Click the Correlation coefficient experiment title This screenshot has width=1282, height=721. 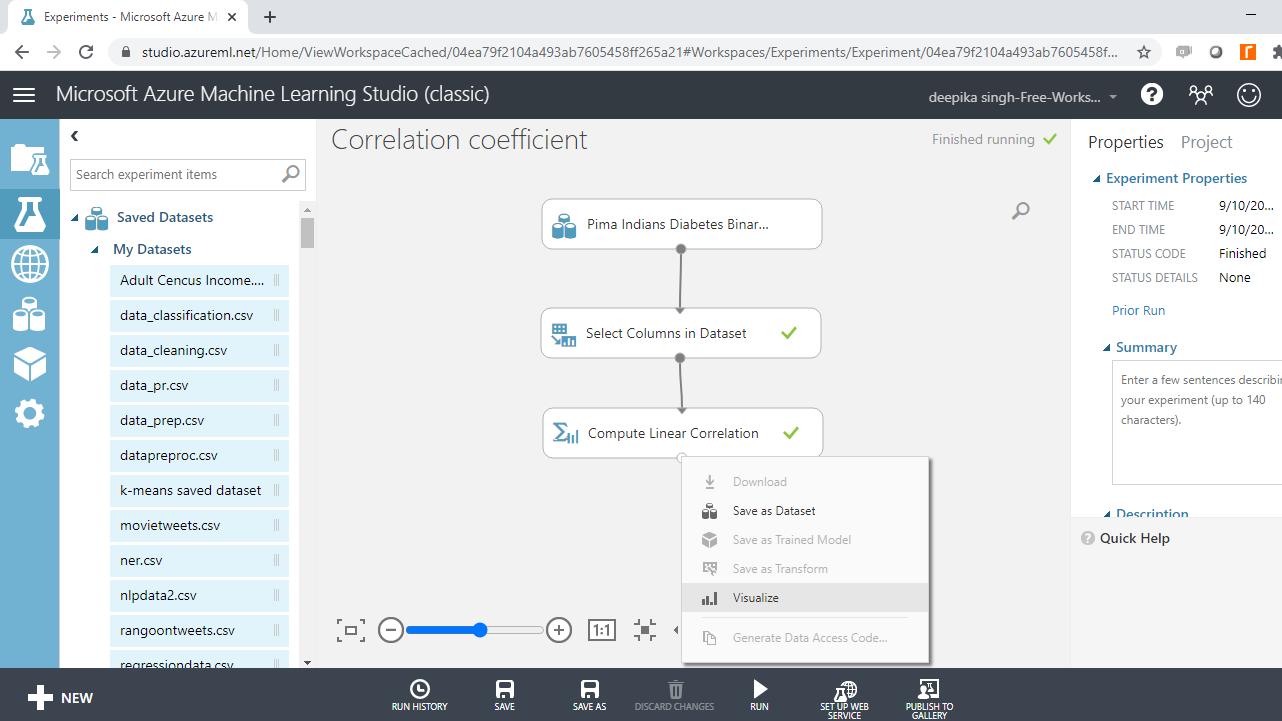[x=459, y=140]
